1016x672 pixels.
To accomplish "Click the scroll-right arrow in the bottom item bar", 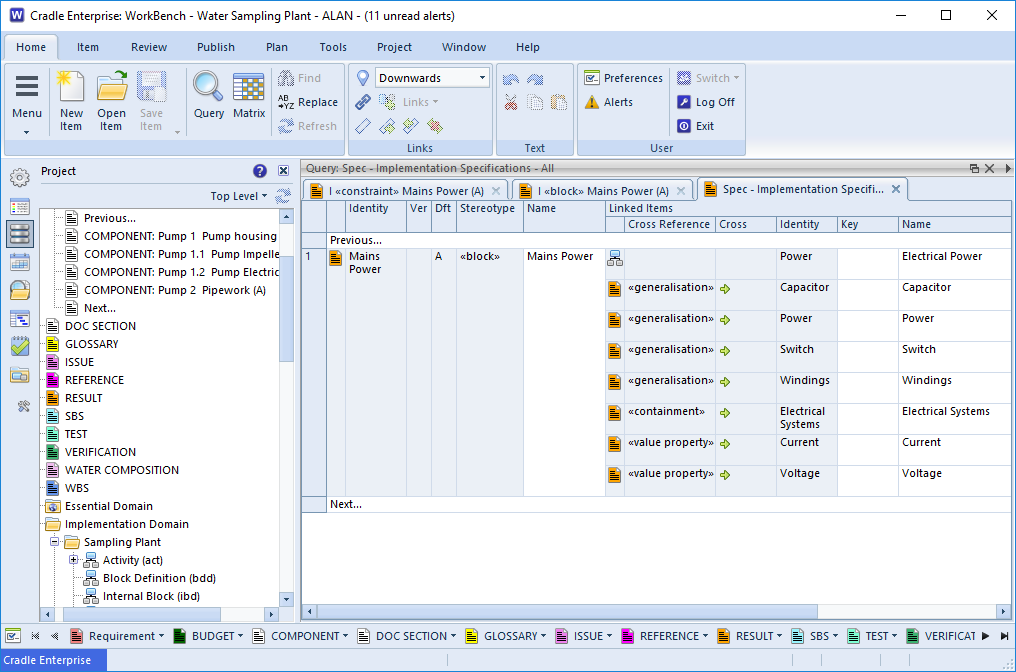I will point(986,636).
